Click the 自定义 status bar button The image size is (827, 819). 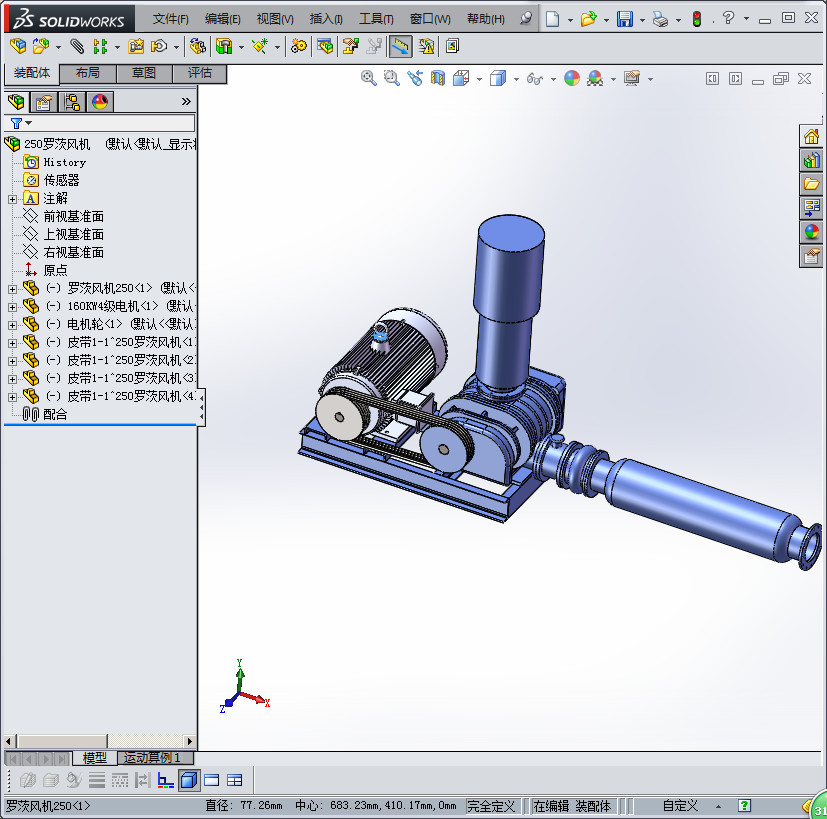pos(680,806)
